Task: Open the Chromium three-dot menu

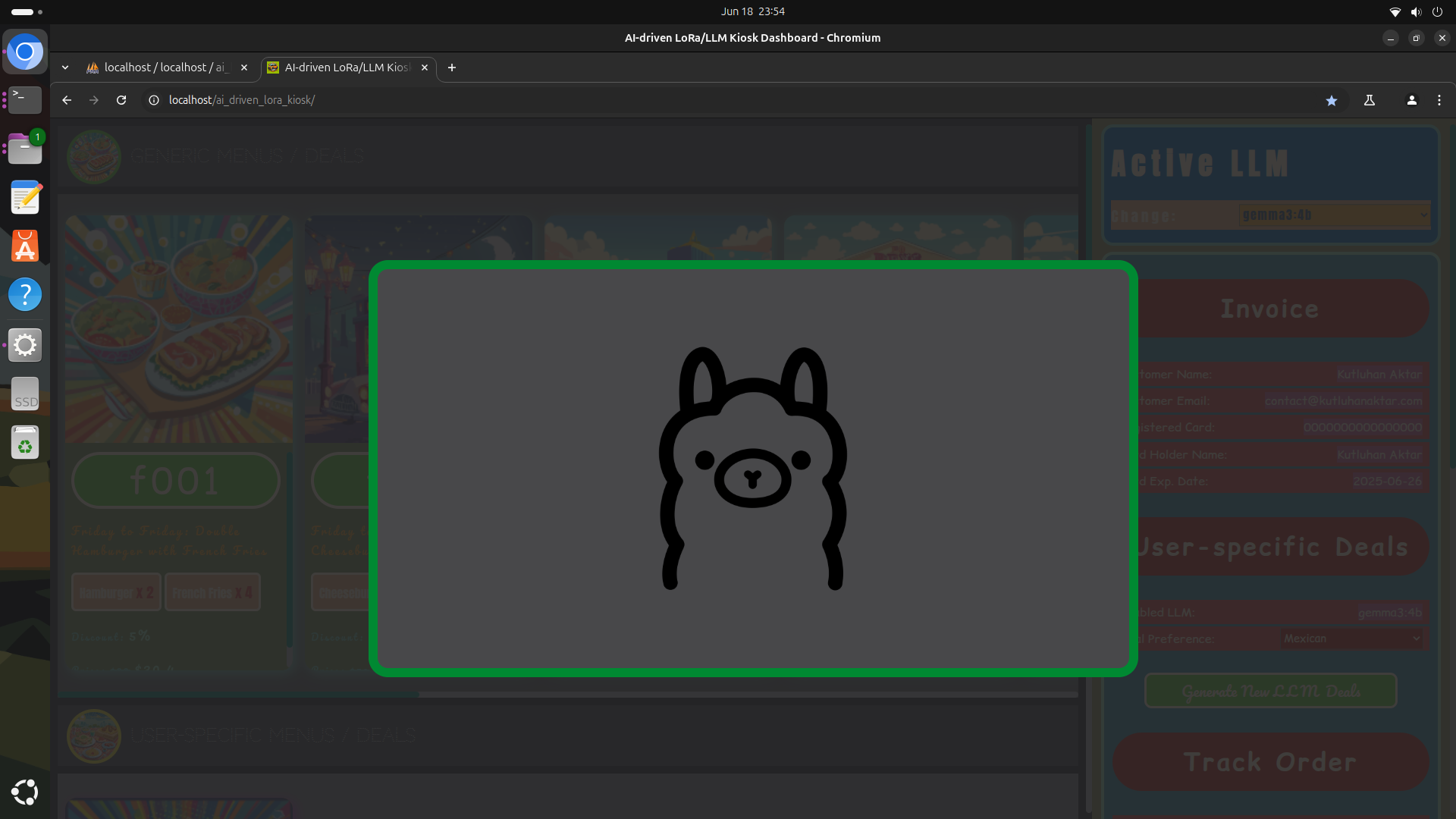Action: click(x=1439, y=100)
